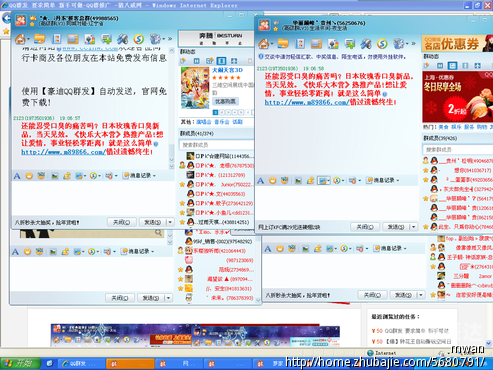Viewport: 493px width, 370px height.
Task: Click 发送 button in 贵州 window
Action: (x=396, y=227)
